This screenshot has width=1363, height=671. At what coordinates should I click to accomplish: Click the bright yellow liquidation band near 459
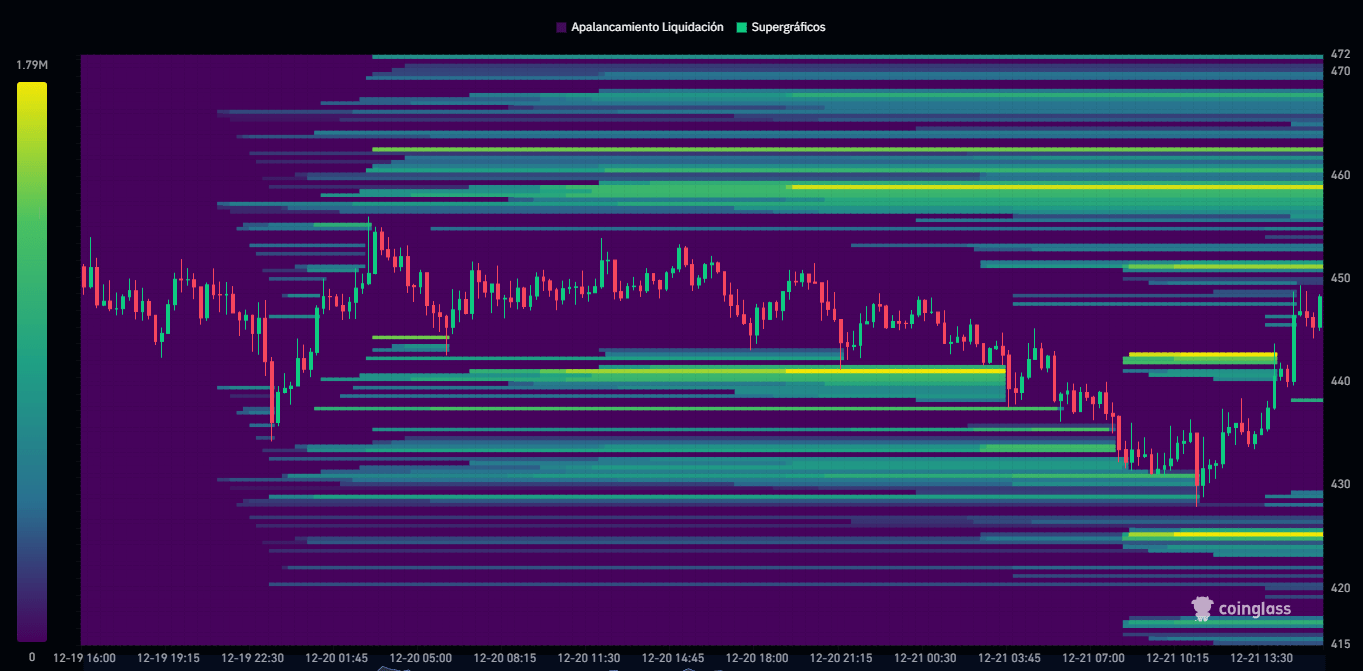click(1056, 187)
